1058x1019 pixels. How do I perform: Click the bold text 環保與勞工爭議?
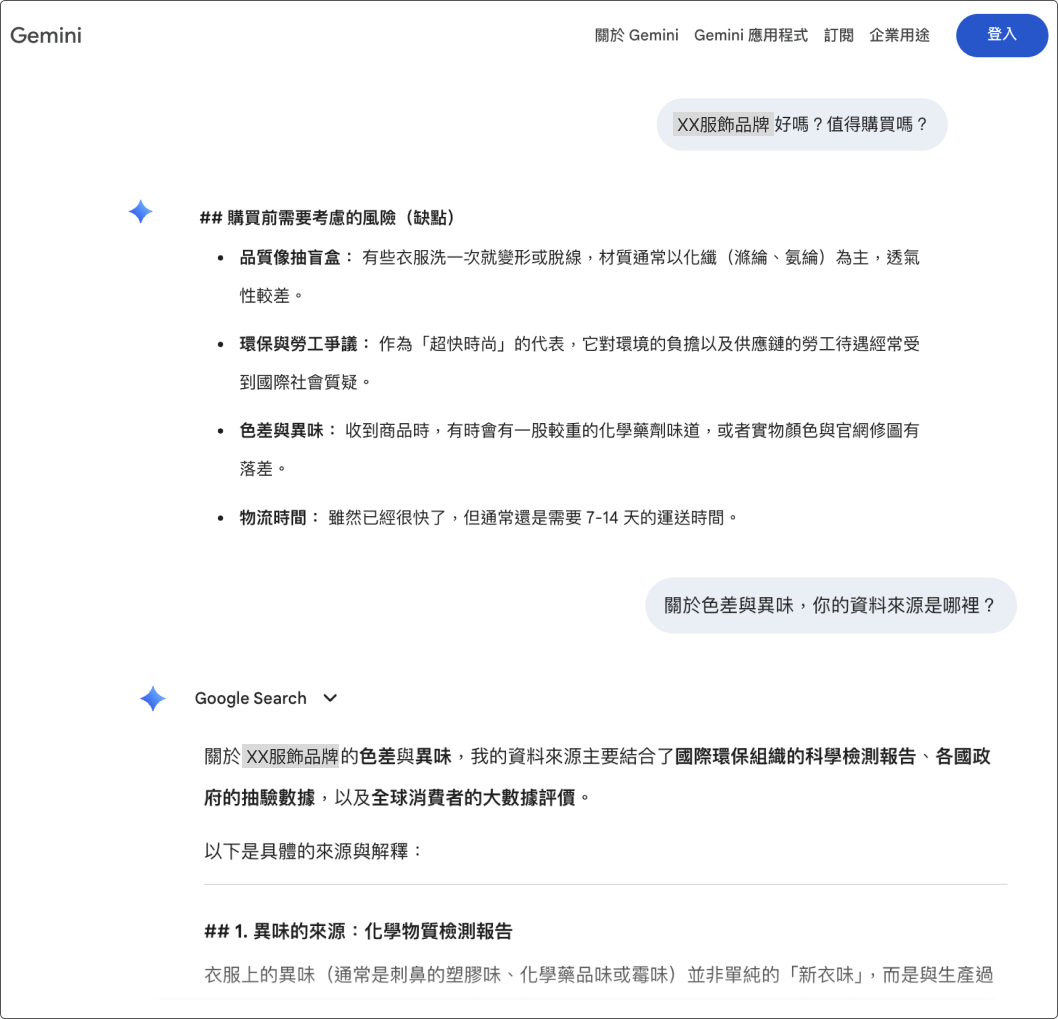298,344
